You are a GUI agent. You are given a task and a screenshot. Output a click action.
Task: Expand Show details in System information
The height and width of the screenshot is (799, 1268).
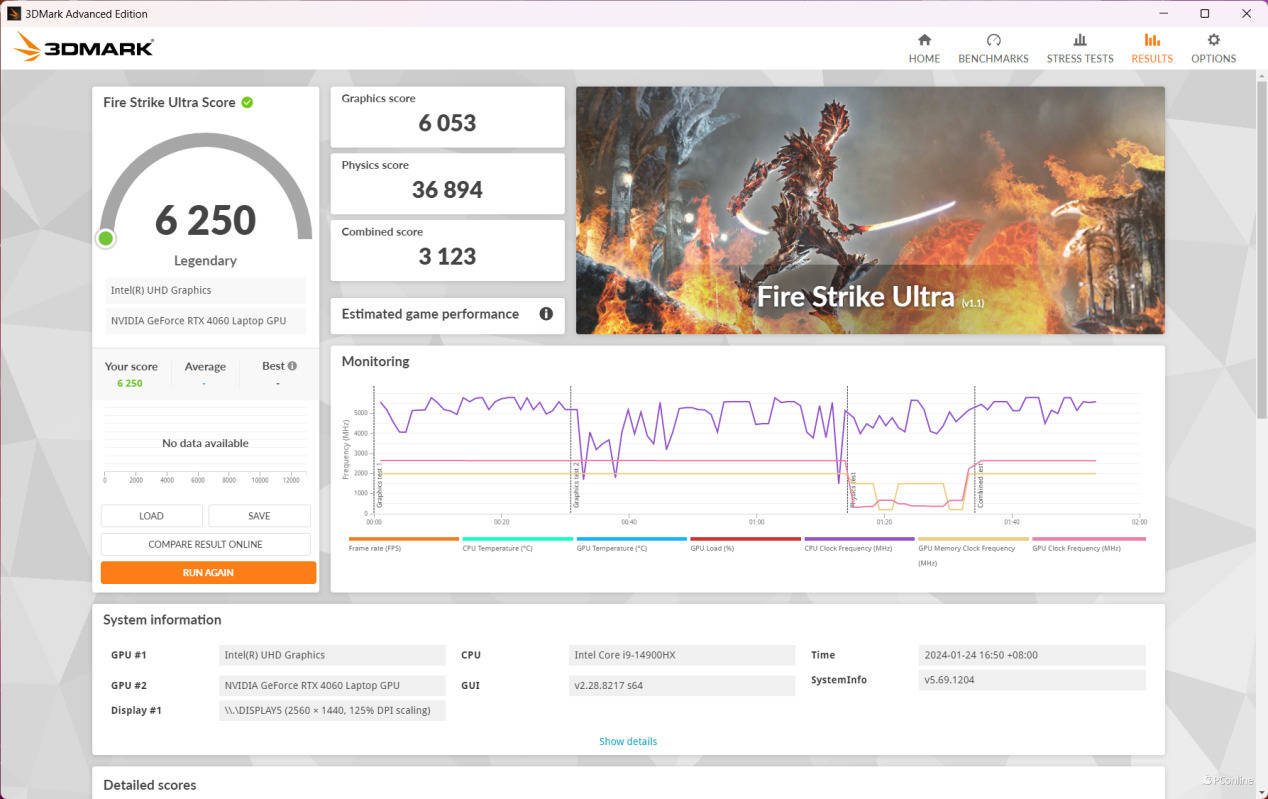628,741
